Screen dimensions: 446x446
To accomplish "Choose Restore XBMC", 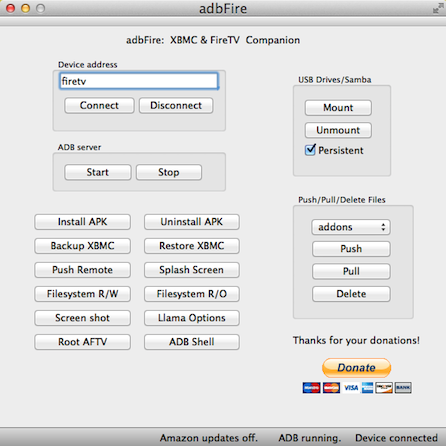I will pos(192,246).
